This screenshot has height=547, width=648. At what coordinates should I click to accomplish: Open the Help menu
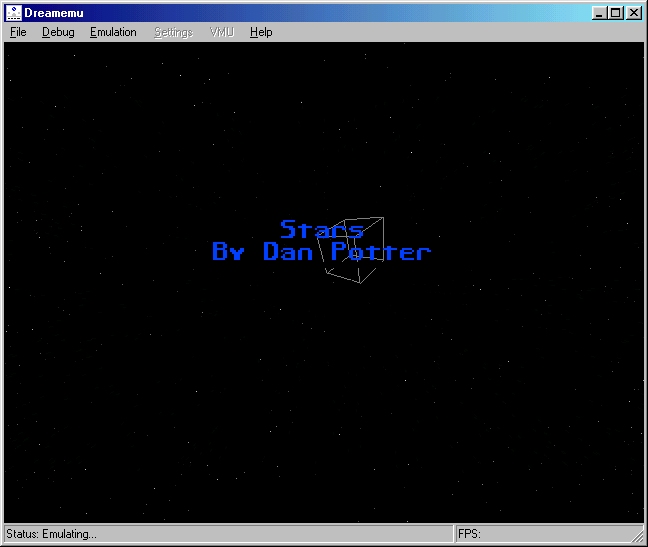pyautogui.click(x=261, y=32)
